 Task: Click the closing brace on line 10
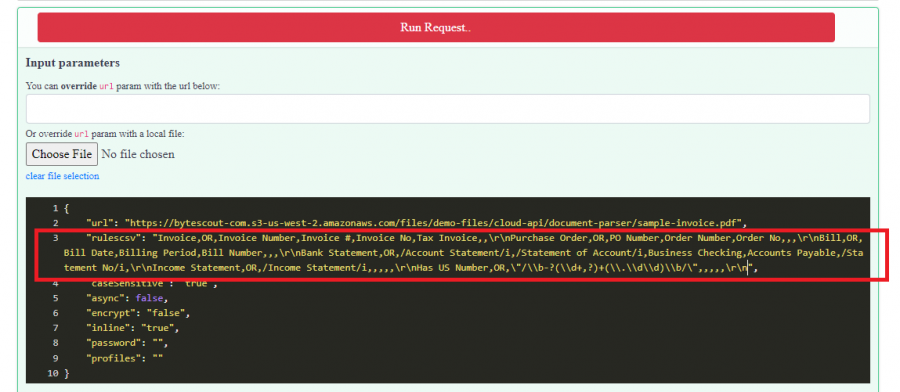click(x=67, y=373)
